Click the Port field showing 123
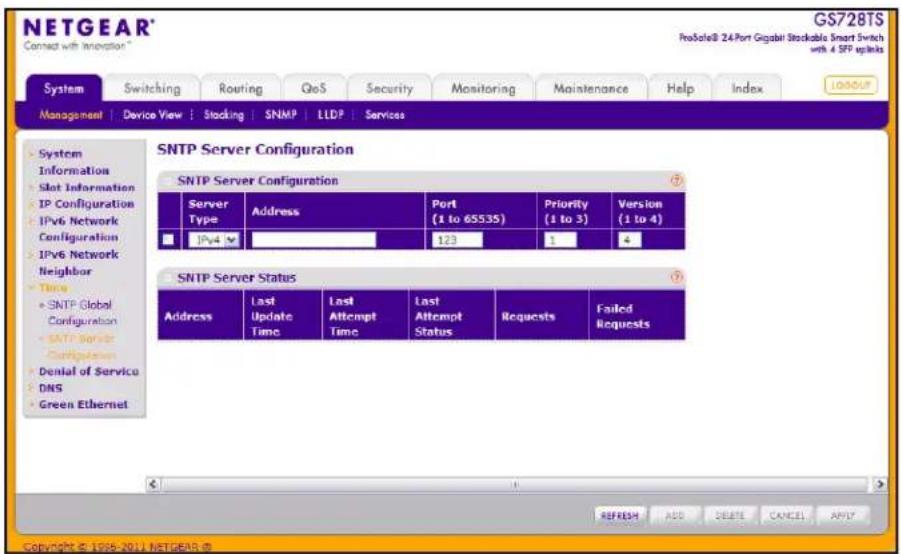Viewport: 901px width, 554px height. [457, 240]
